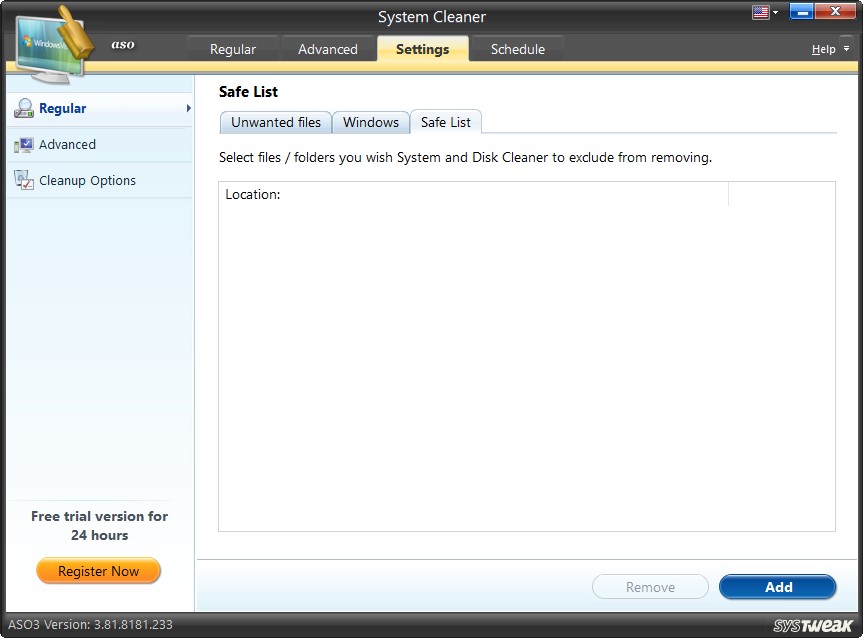Click the aso logo near the top left
Viewport: 864px width, 639px height.
(122, 45)
